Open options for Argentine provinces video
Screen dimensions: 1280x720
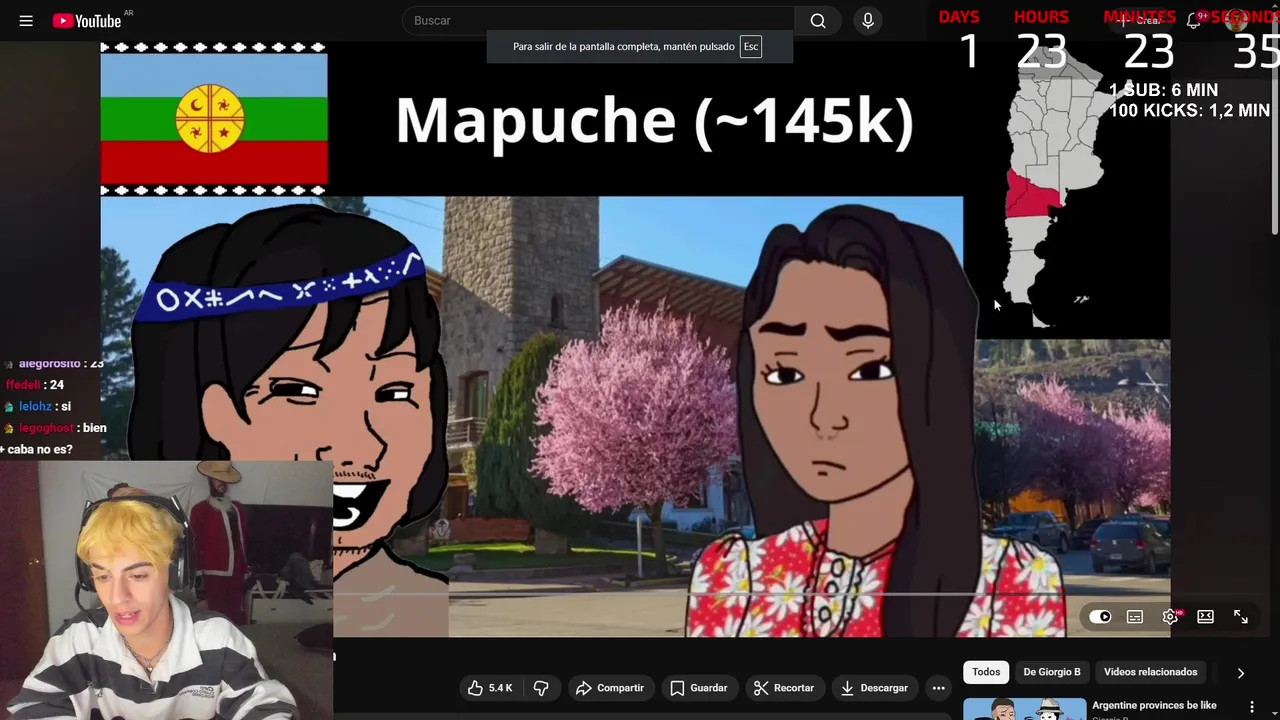coord(1251,707)
